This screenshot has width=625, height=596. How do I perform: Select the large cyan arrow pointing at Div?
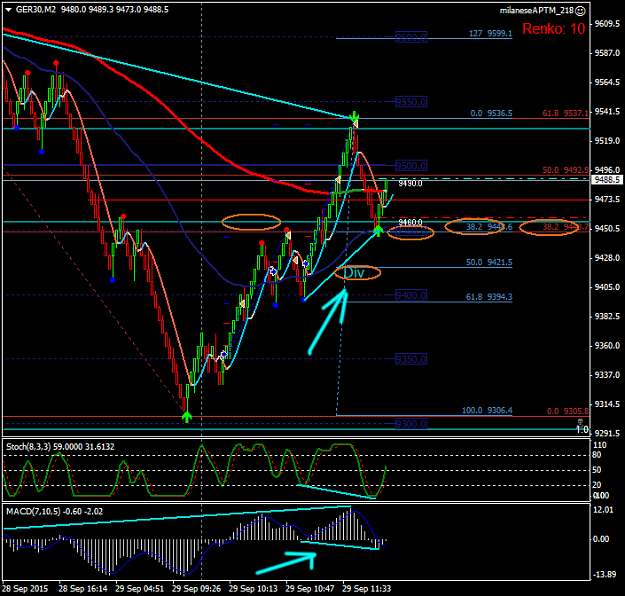(x=328, y=322)
